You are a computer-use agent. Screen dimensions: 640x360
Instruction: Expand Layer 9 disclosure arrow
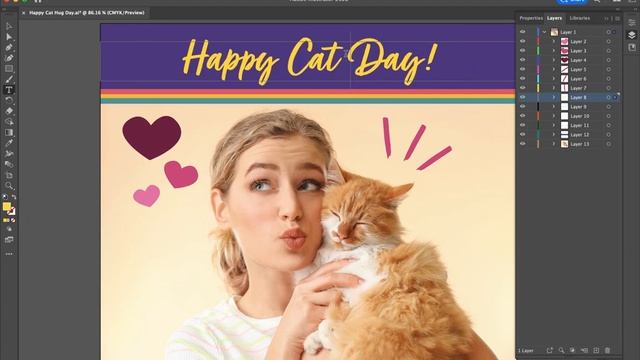554,107
